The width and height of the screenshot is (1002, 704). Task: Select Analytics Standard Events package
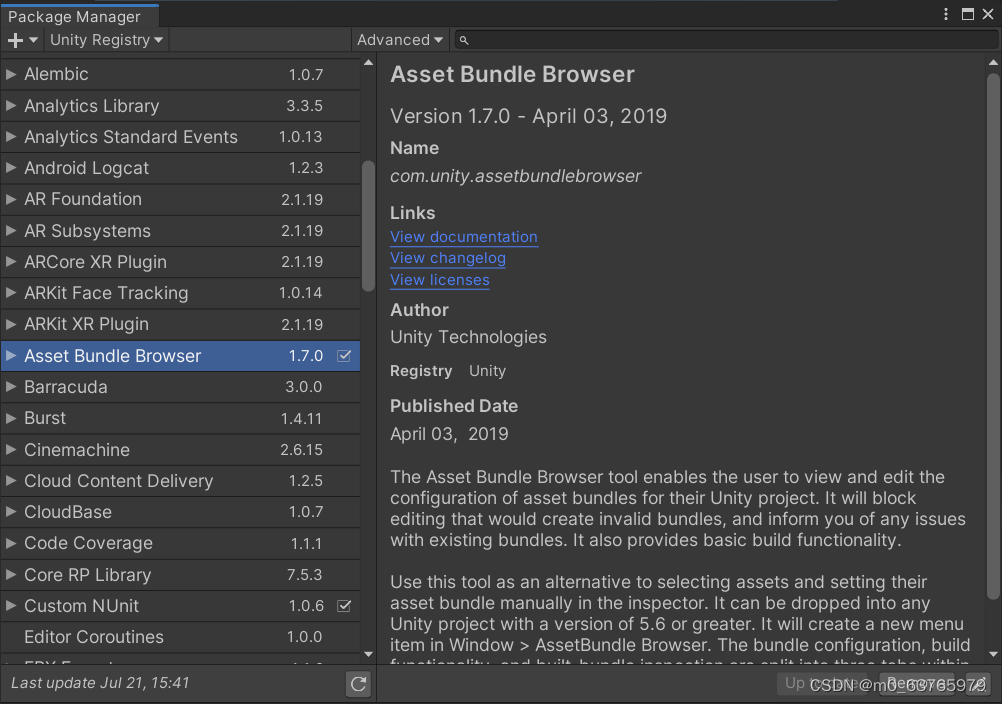click(180, 137)
